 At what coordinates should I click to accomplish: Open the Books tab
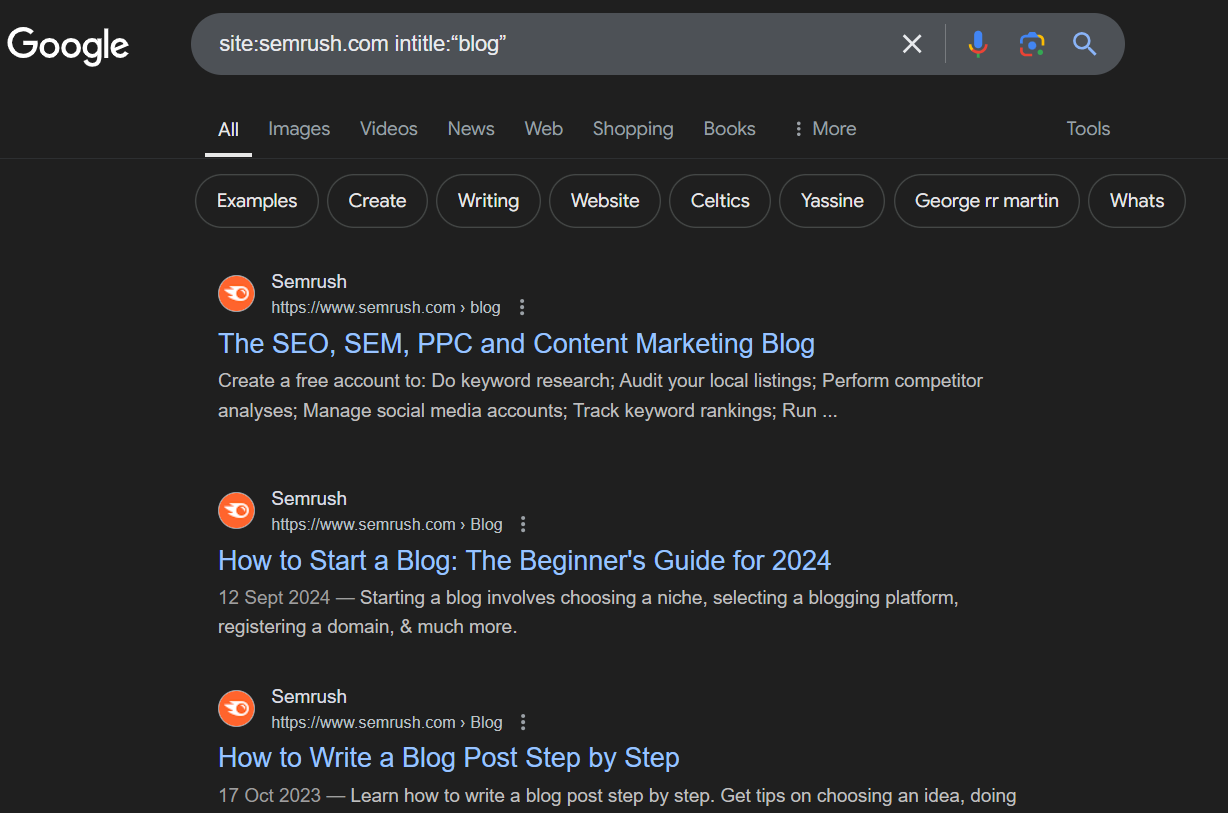(730, 129)
